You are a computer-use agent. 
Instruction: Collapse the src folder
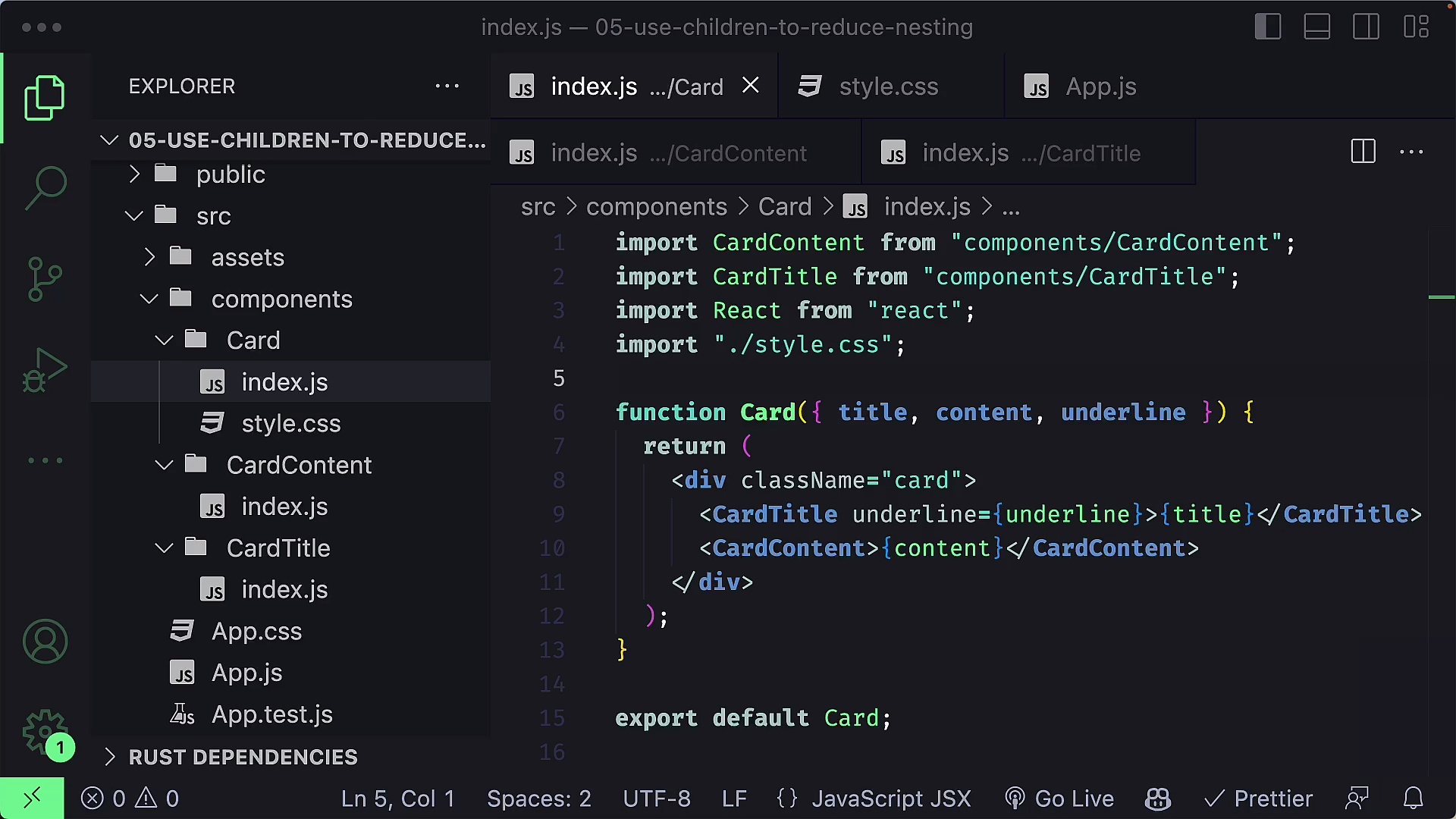pos(292,216)
